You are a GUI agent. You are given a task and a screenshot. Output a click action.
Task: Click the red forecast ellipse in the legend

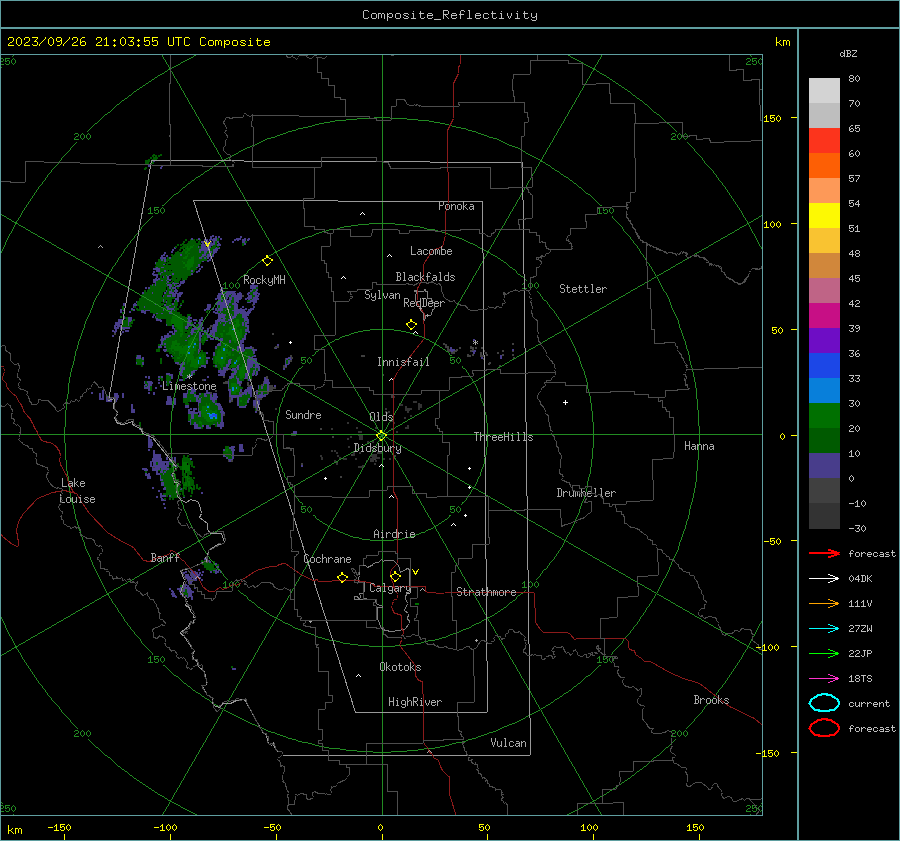[x=824, y=728]
